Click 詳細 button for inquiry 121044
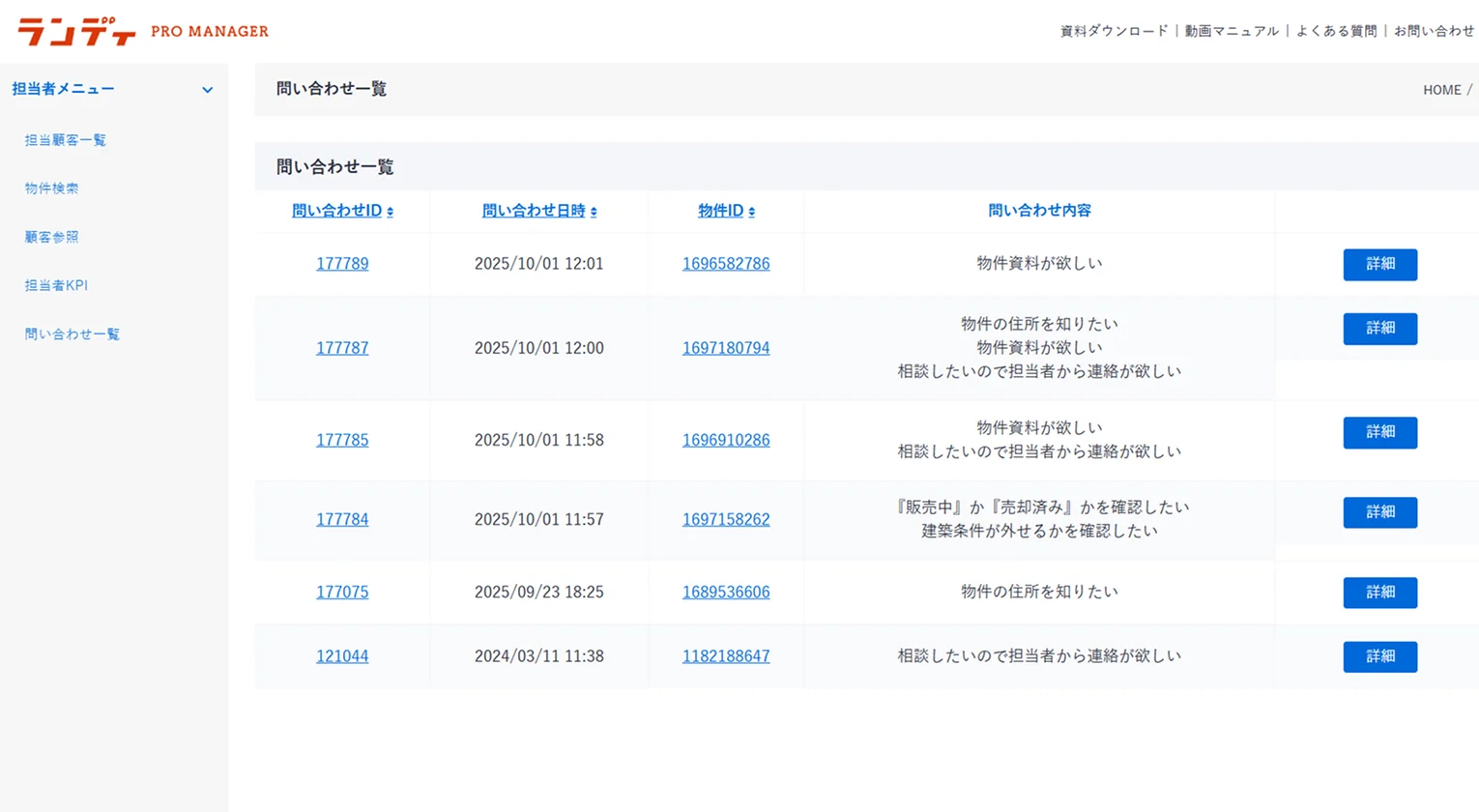1479x812 pixels. pyautogui.click(x=1379, y=656)
